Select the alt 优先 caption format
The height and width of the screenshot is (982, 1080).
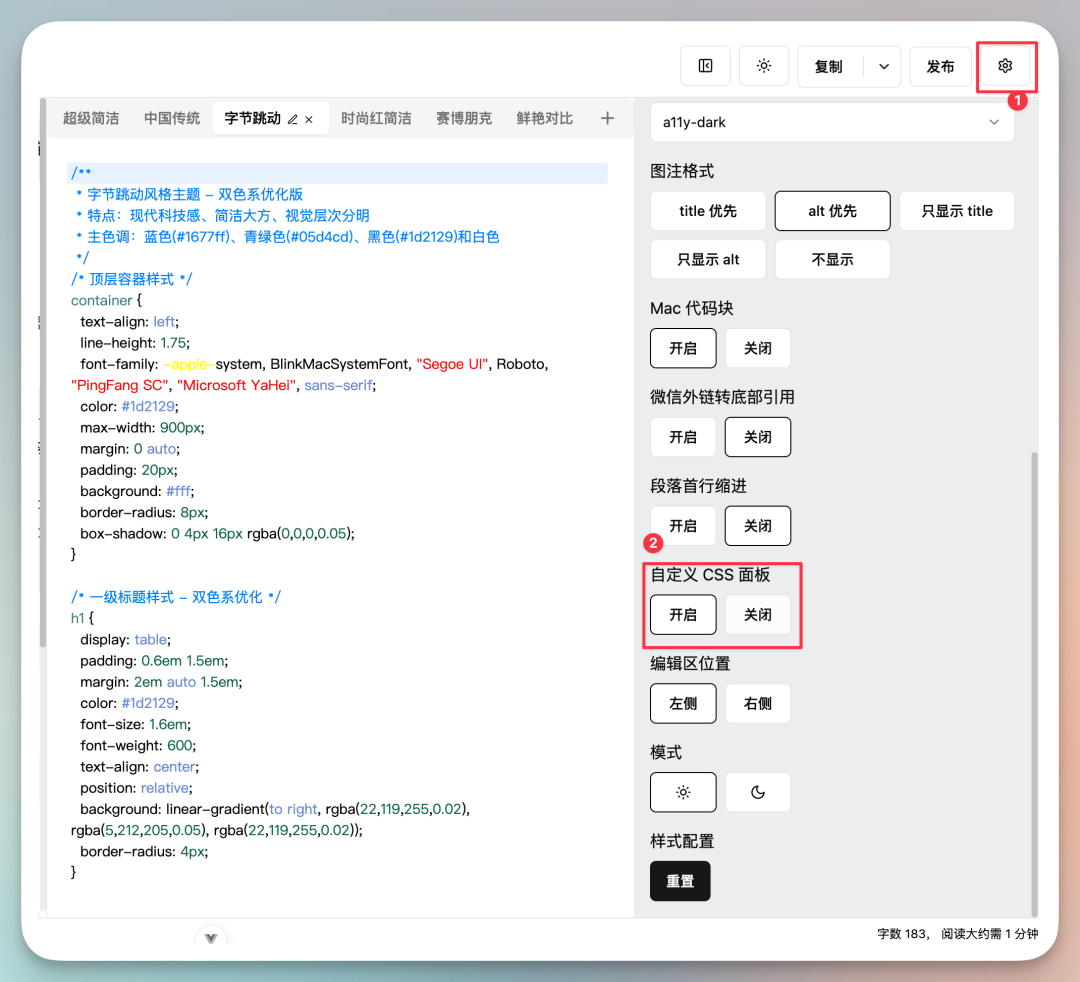point(833,211)
